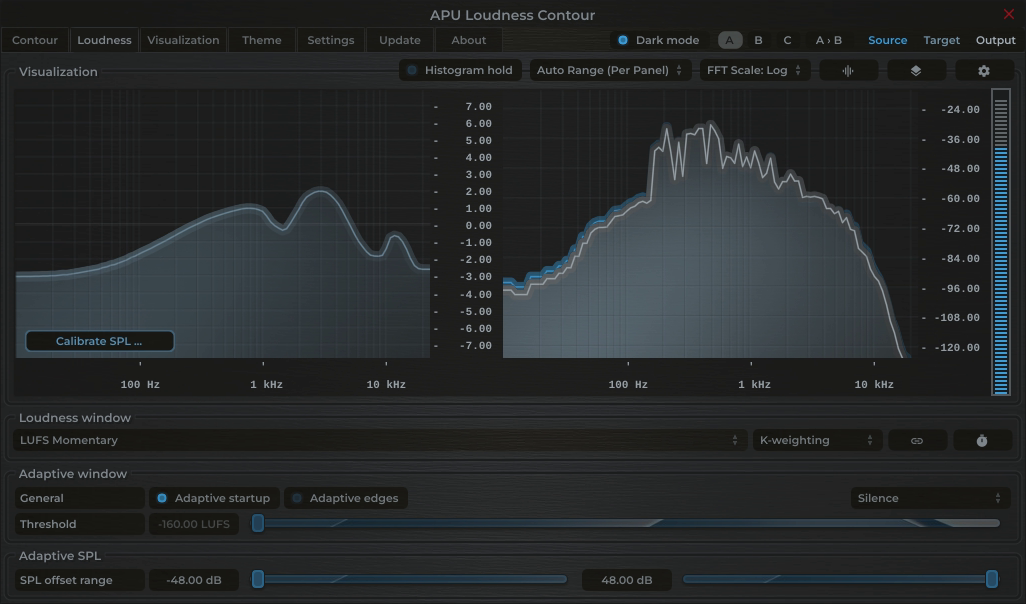This screenshot has height=604, width=1026.
Task: Toggle Adaptive edges option
Action: pyautogui.click(x=345, y=498)
